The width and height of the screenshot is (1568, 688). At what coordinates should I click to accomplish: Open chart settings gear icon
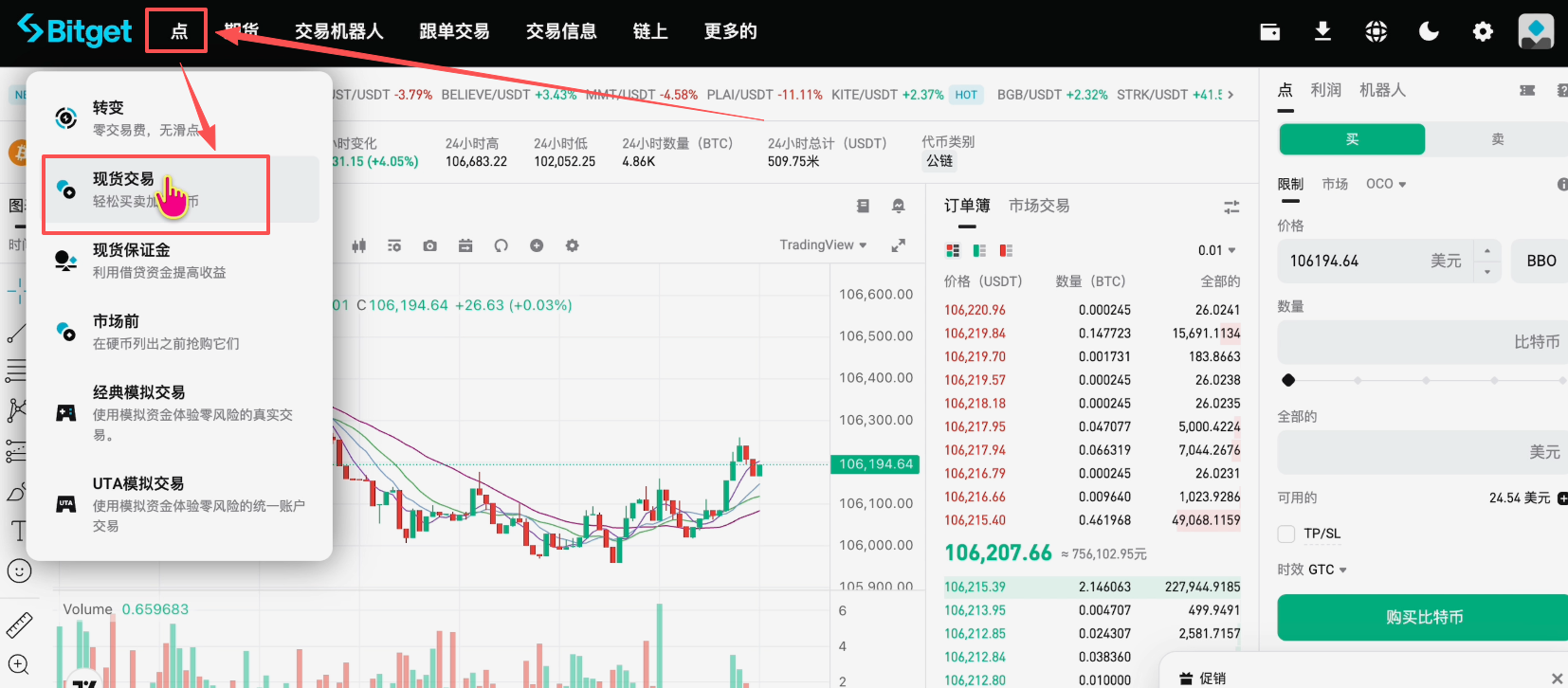click(572, 245)
